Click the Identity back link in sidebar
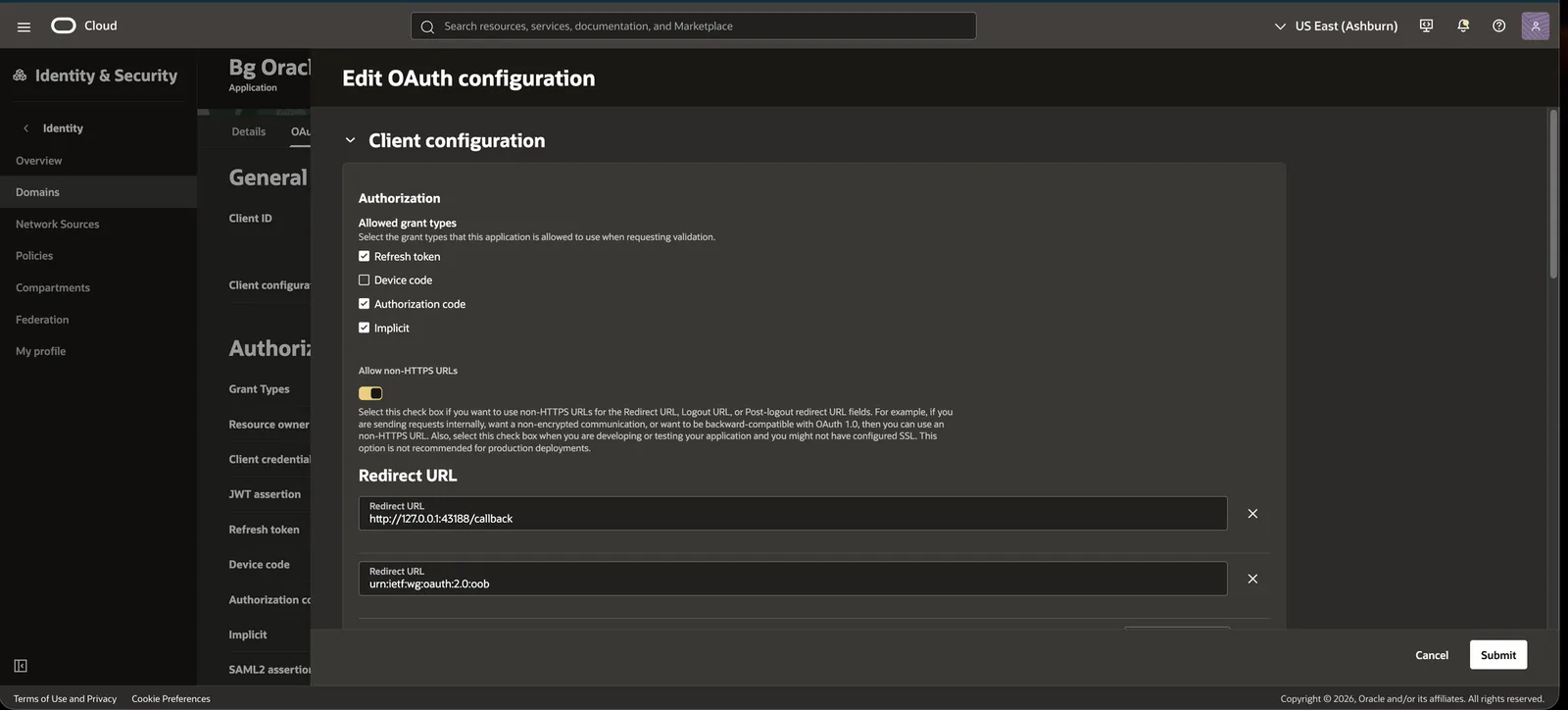The width and height of the screenshot is (1568, 710). pos(63,128)
